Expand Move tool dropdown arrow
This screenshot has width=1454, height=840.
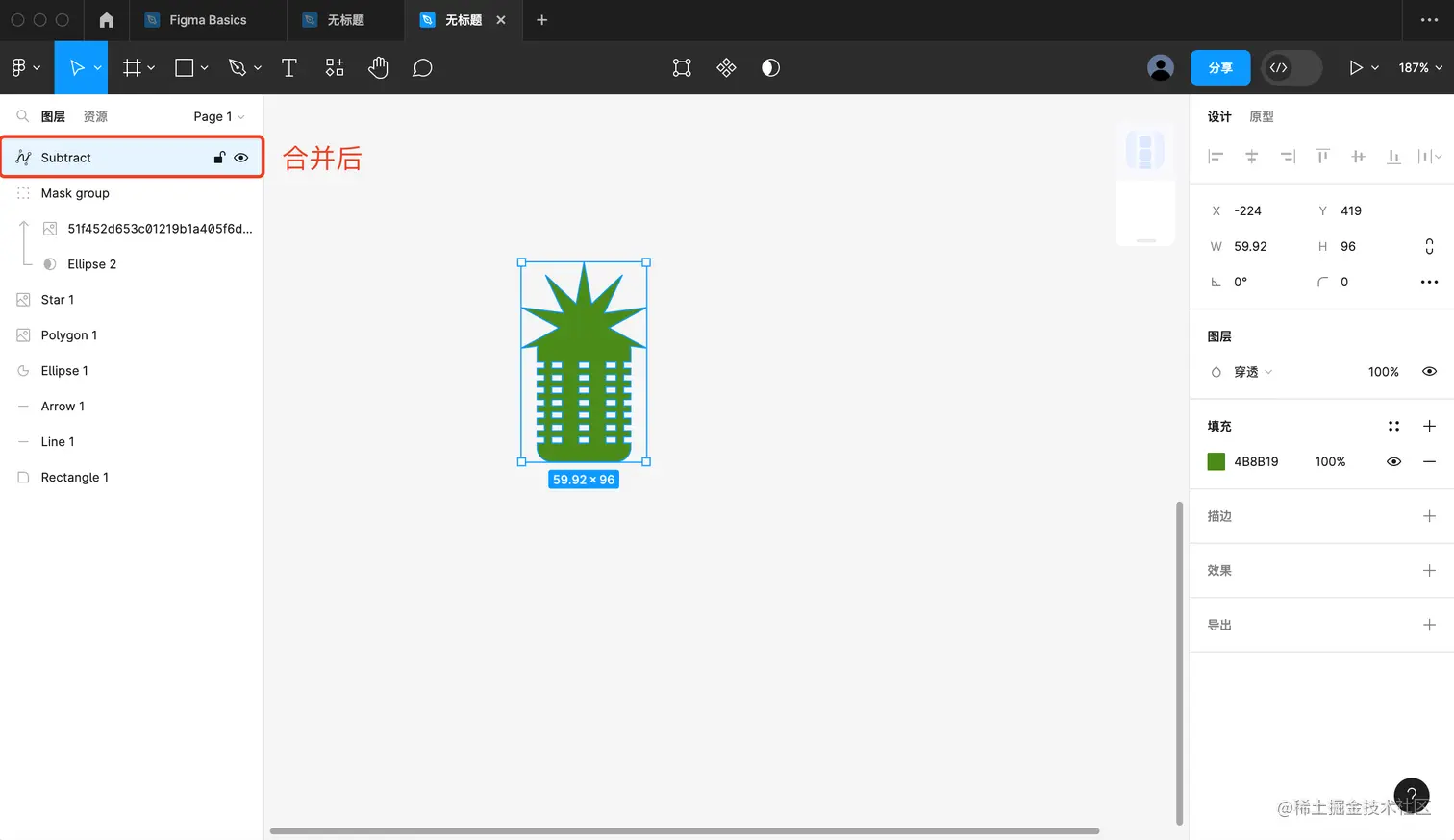[98, 68]
